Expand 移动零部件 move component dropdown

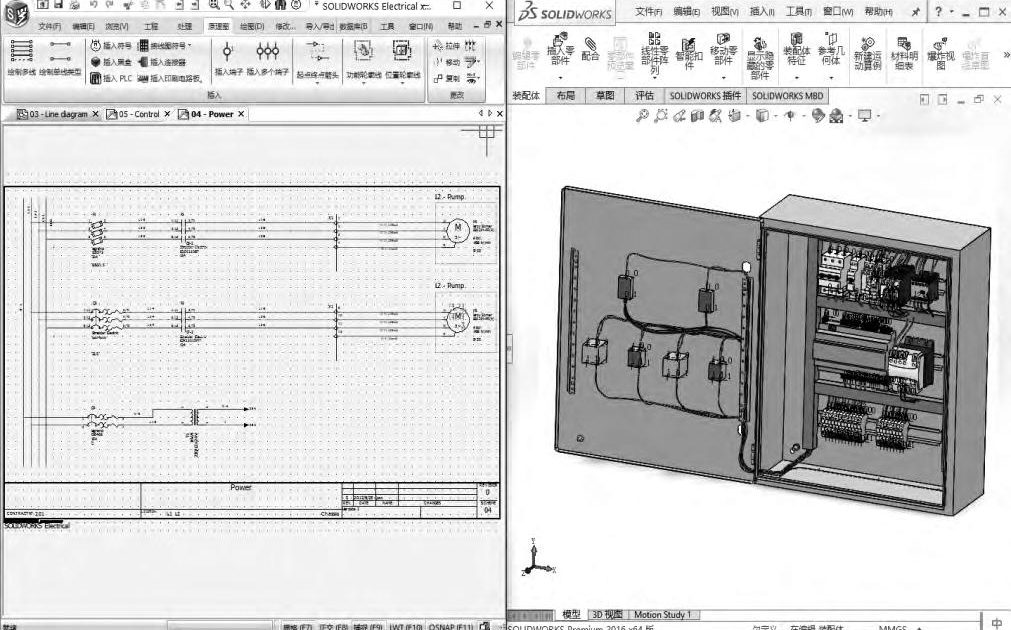(x=723, y=78)
